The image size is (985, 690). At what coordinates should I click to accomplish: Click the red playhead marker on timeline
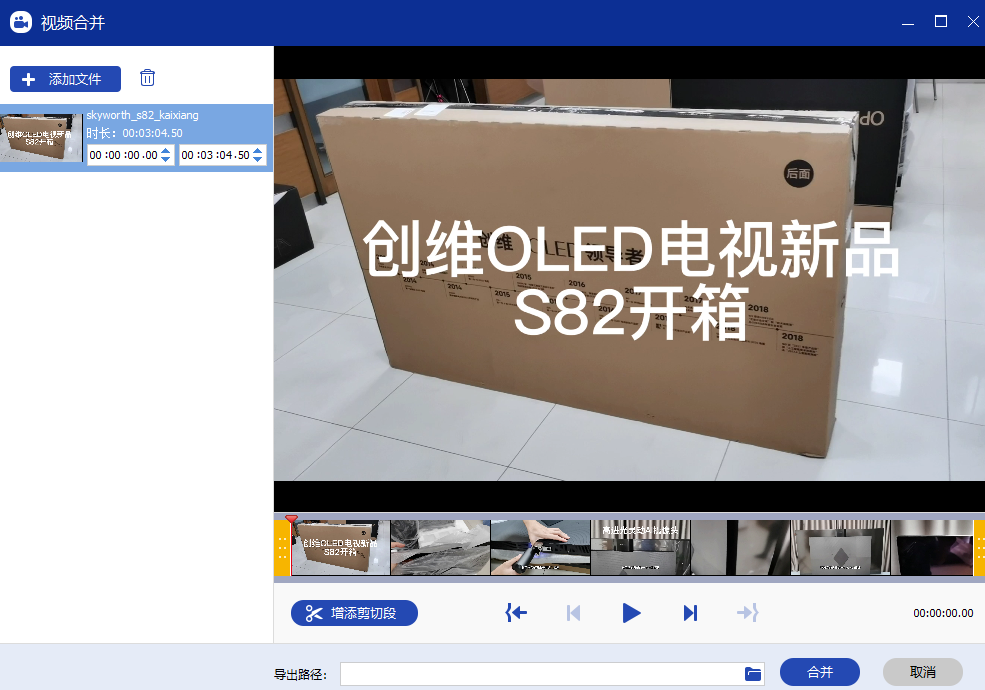pyautogui.click(x=291, y=519)
